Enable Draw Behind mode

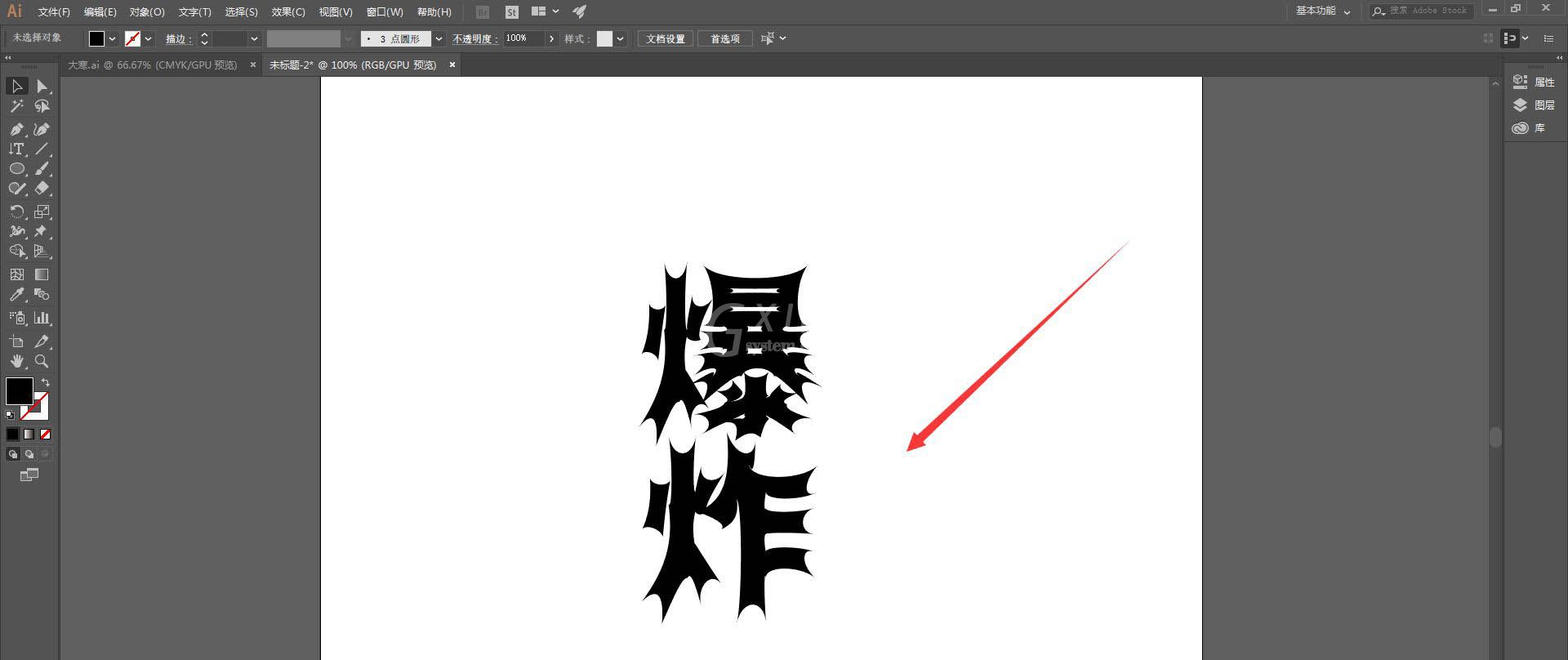29,454
